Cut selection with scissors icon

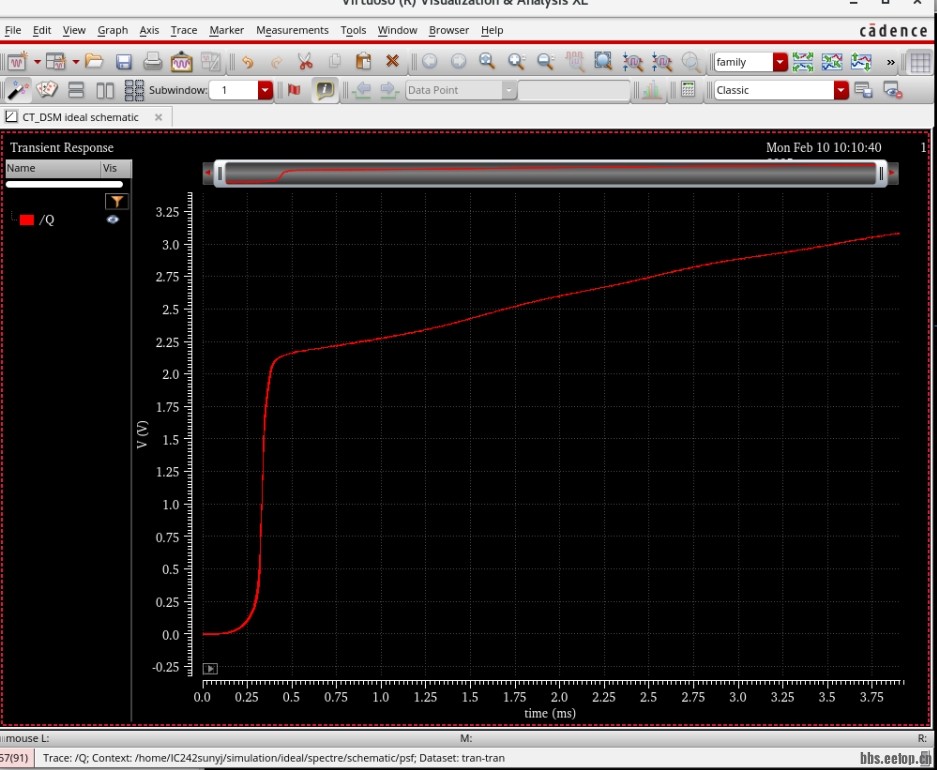pyautogui.click(x=305, y=62)
